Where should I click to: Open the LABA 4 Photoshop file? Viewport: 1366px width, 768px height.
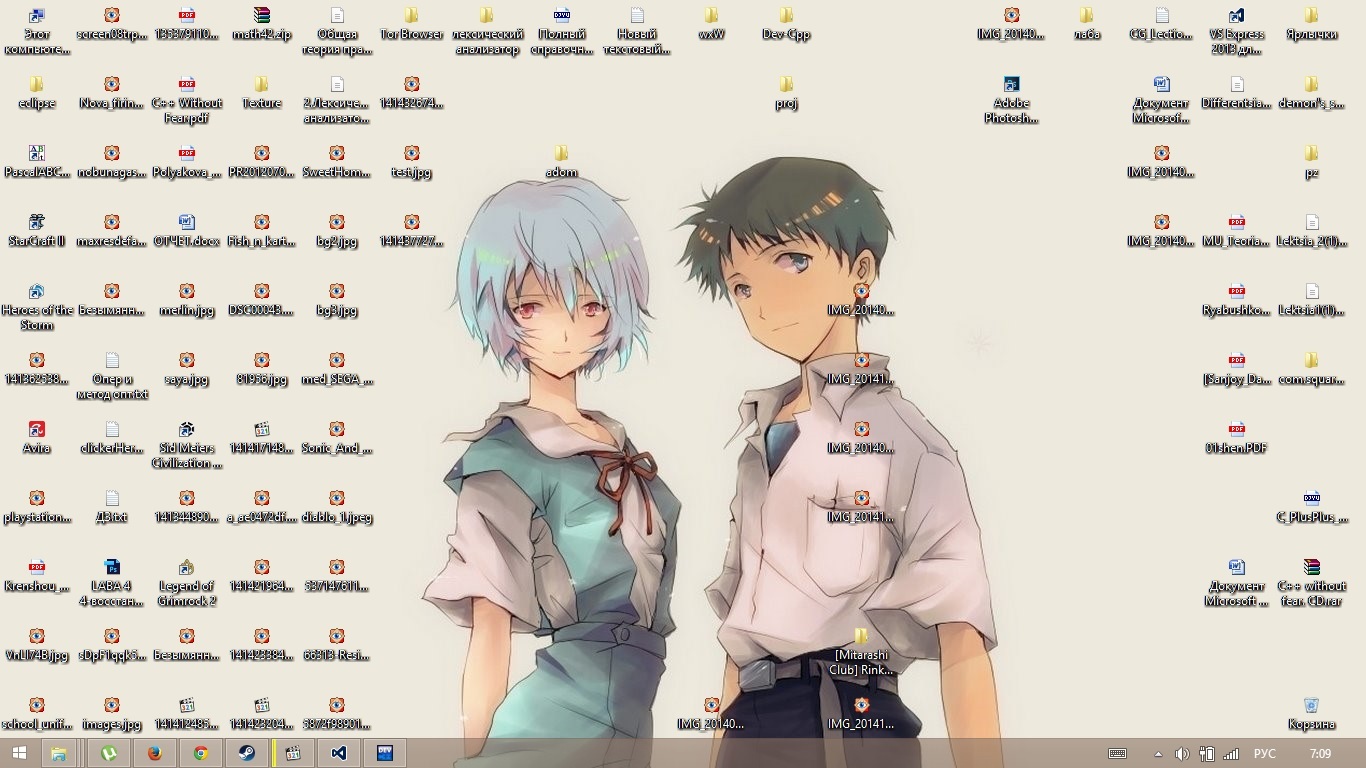[112, 583]
